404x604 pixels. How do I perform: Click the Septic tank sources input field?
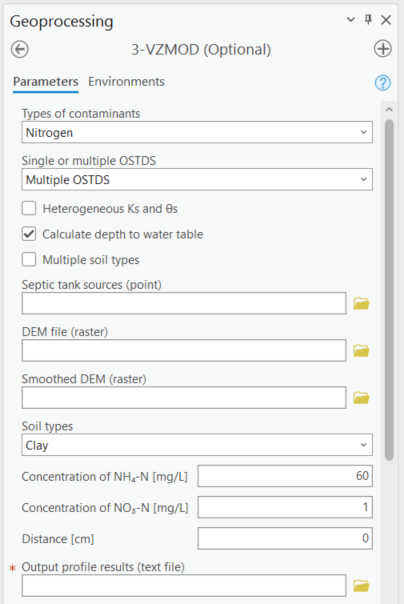pyautogui.click(x=184, y=304)
